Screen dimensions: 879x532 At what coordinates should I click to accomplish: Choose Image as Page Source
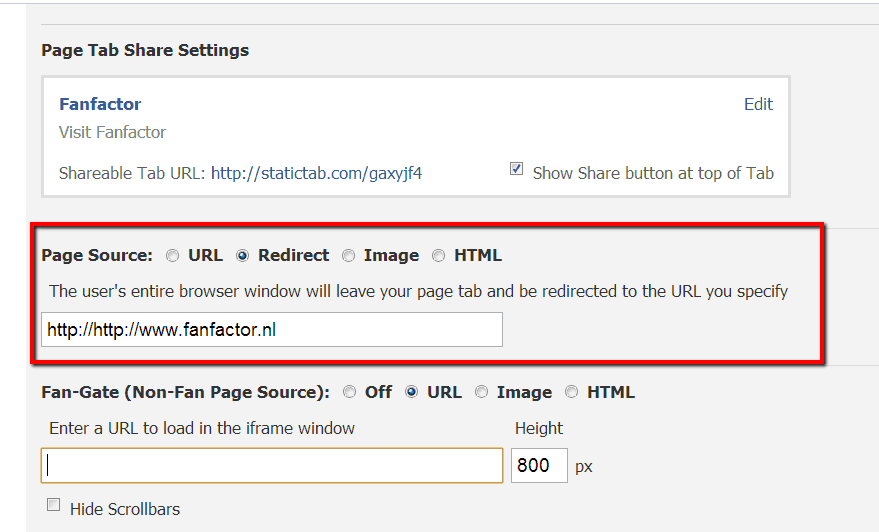tap(348, 256)
